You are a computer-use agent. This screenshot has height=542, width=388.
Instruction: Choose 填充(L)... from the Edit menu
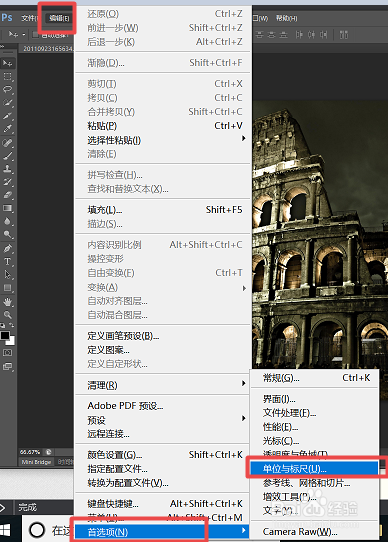[x=163, y=210]
